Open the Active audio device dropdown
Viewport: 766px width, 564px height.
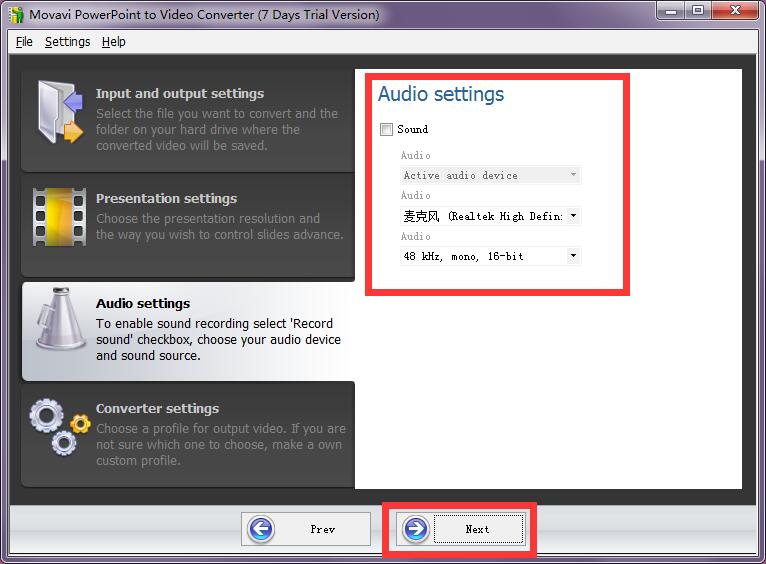pos(490,175)
